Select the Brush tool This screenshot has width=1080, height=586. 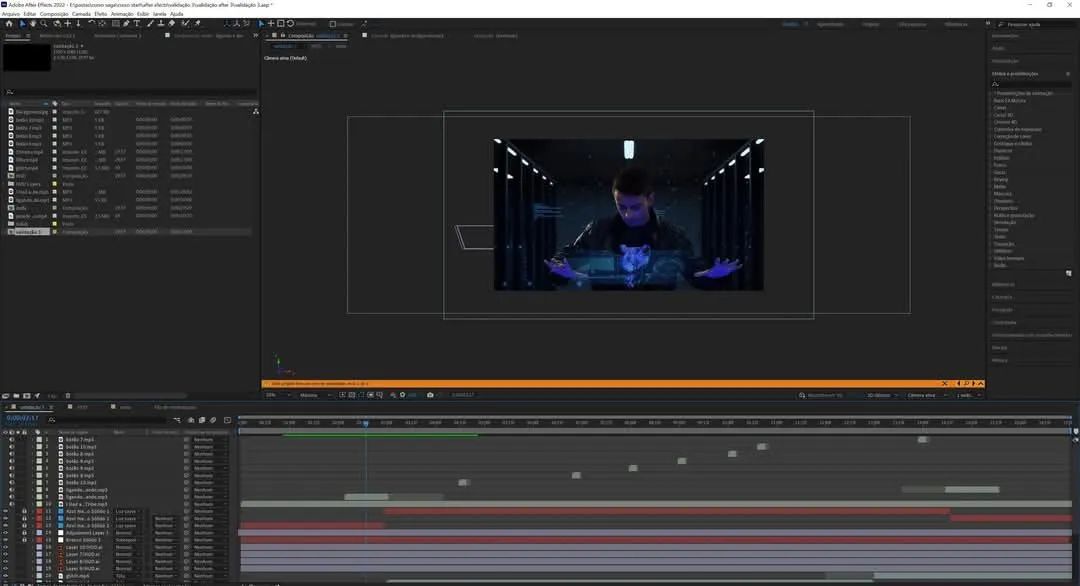[x=149, y=23]
